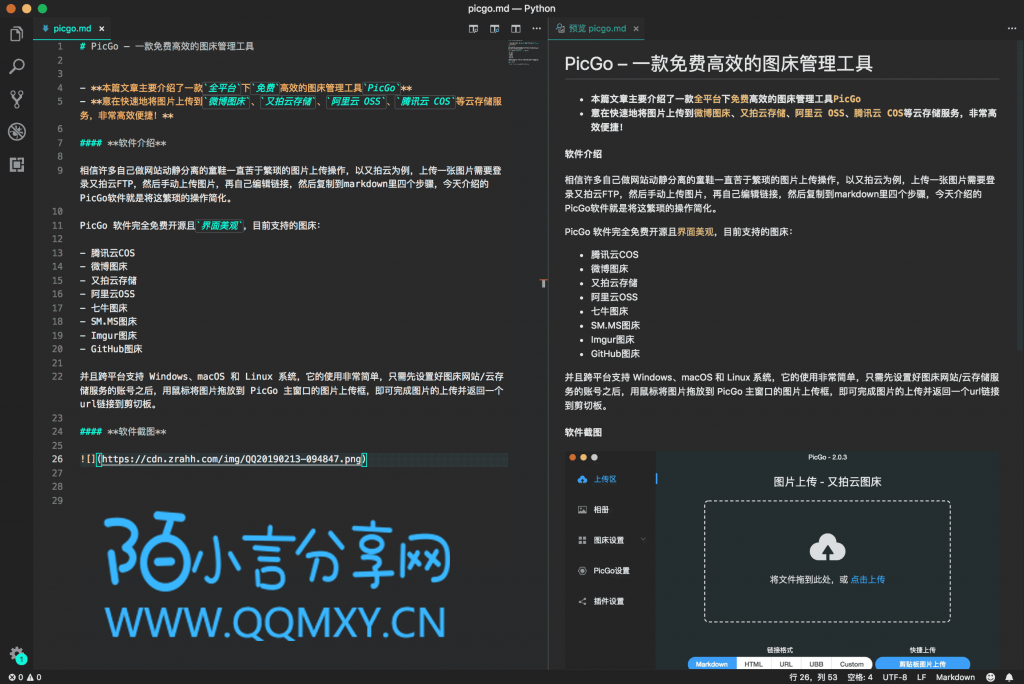Open notifications bell in status bar
This screenshot has height=684, width=1024.
(1009, 677)
